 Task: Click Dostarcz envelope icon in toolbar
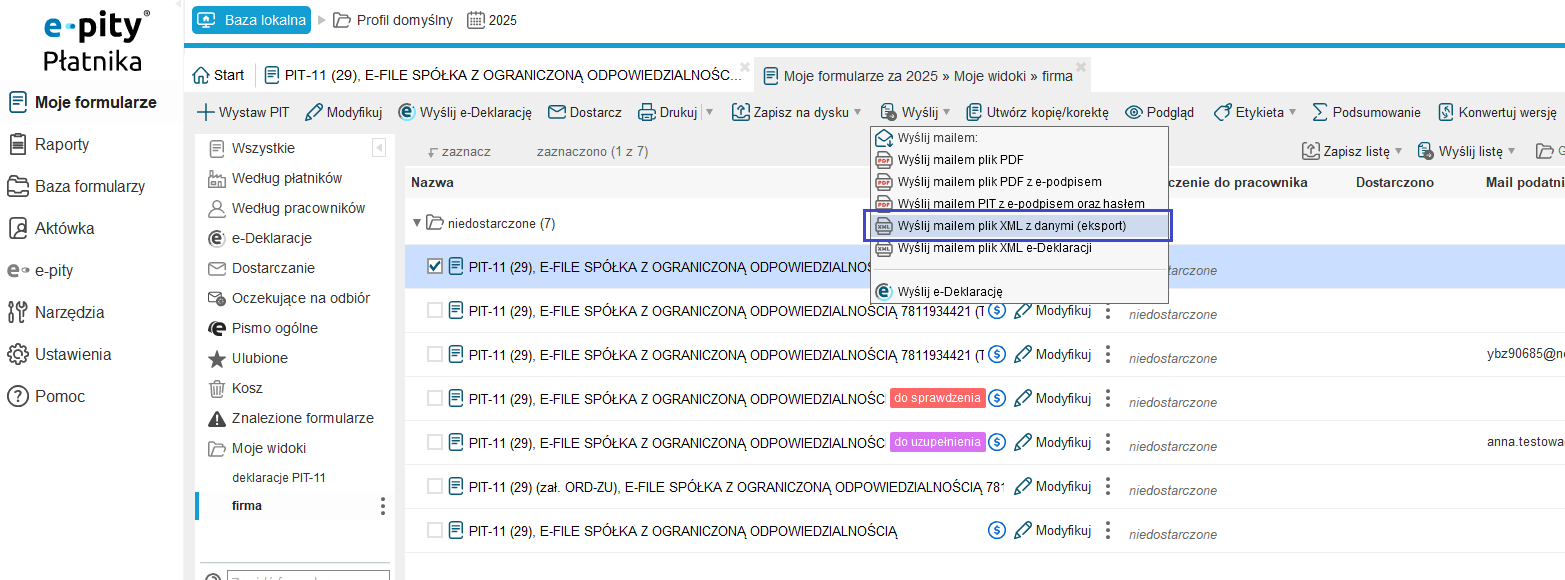(557, 113)
